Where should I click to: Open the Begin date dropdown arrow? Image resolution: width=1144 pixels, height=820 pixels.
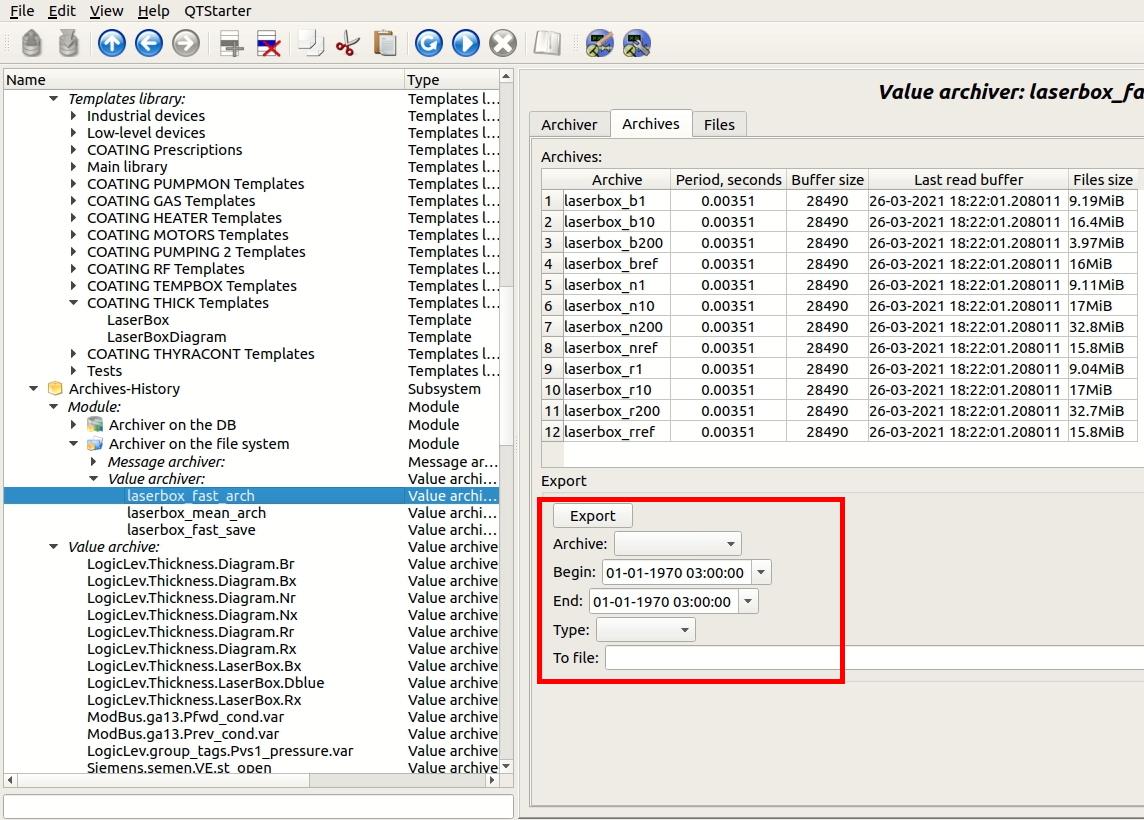click(761, 573)
